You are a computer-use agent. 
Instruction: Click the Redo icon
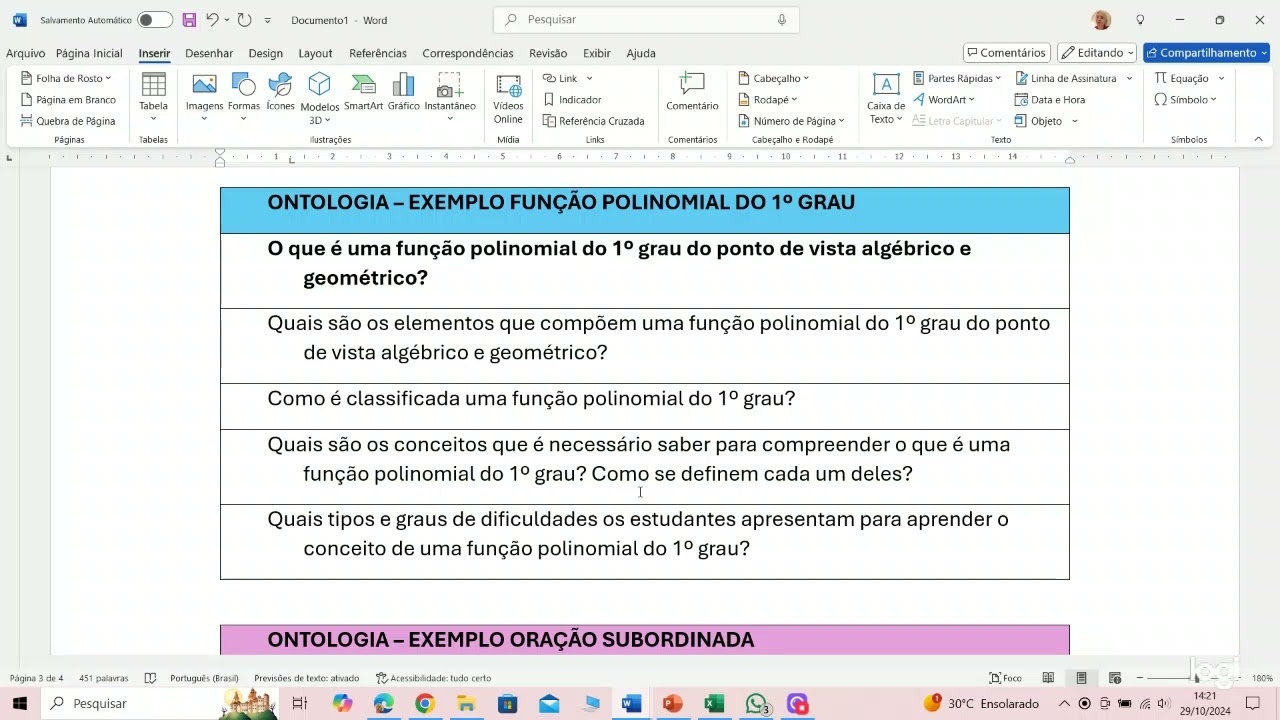(x=244, y=20)
